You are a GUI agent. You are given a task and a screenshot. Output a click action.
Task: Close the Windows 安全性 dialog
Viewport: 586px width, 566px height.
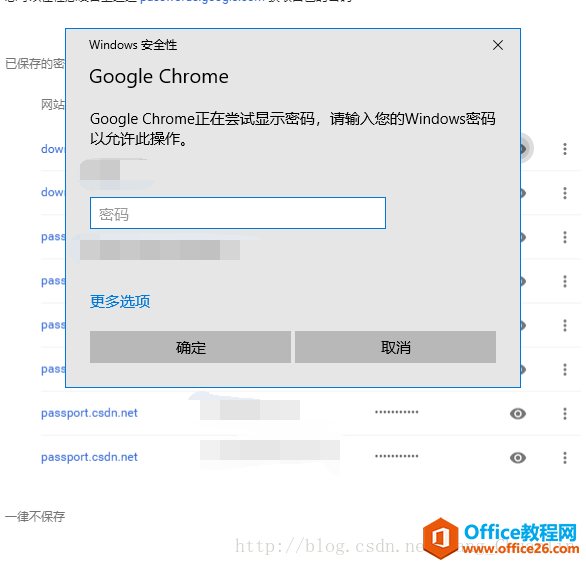498,45
